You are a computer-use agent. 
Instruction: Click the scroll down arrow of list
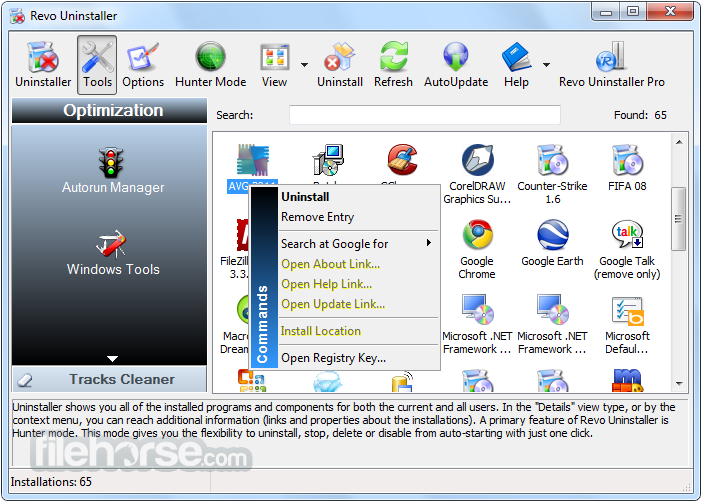coord(679,384)
